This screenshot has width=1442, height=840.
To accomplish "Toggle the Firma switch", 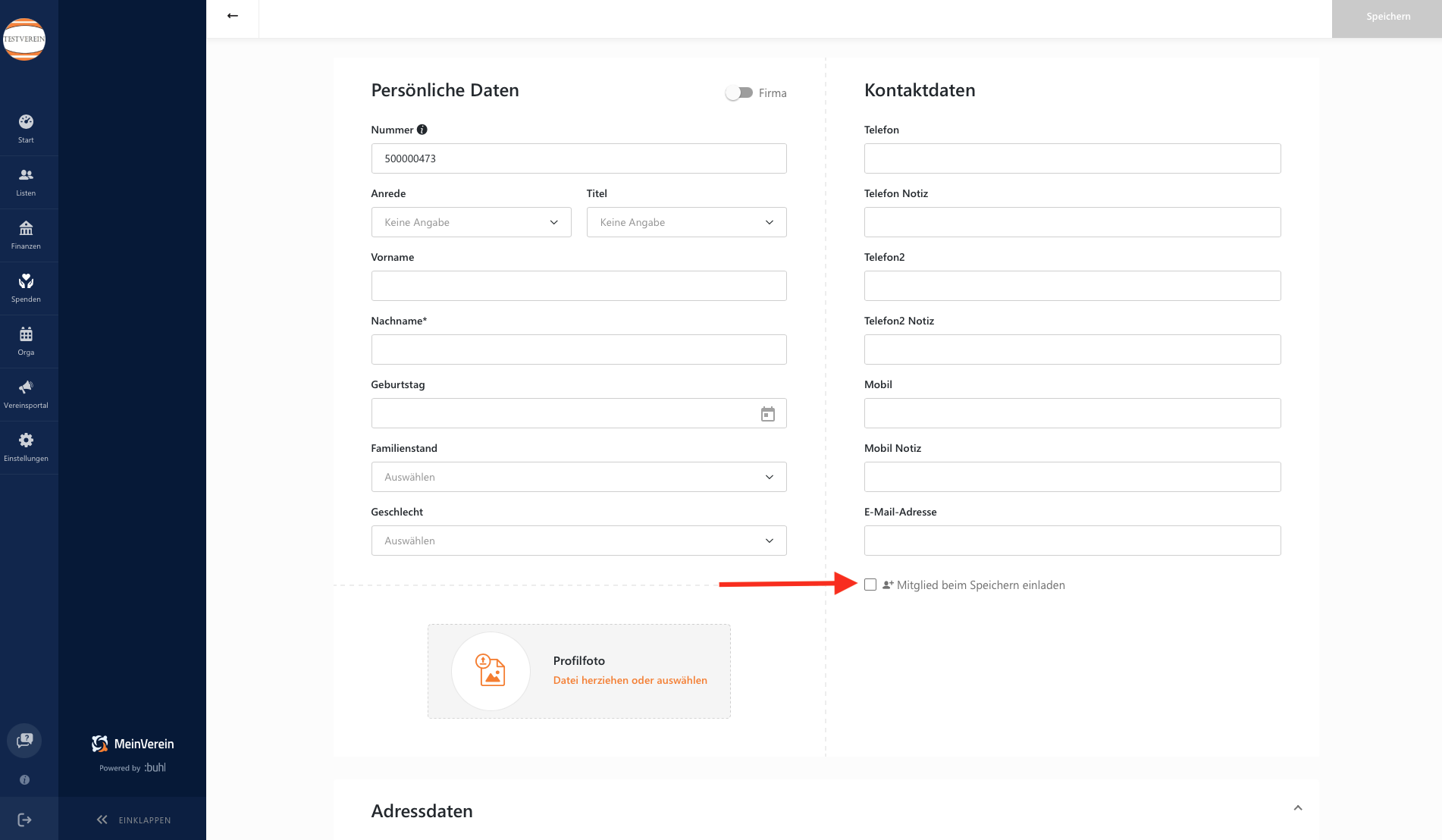I will coord(738,92).
